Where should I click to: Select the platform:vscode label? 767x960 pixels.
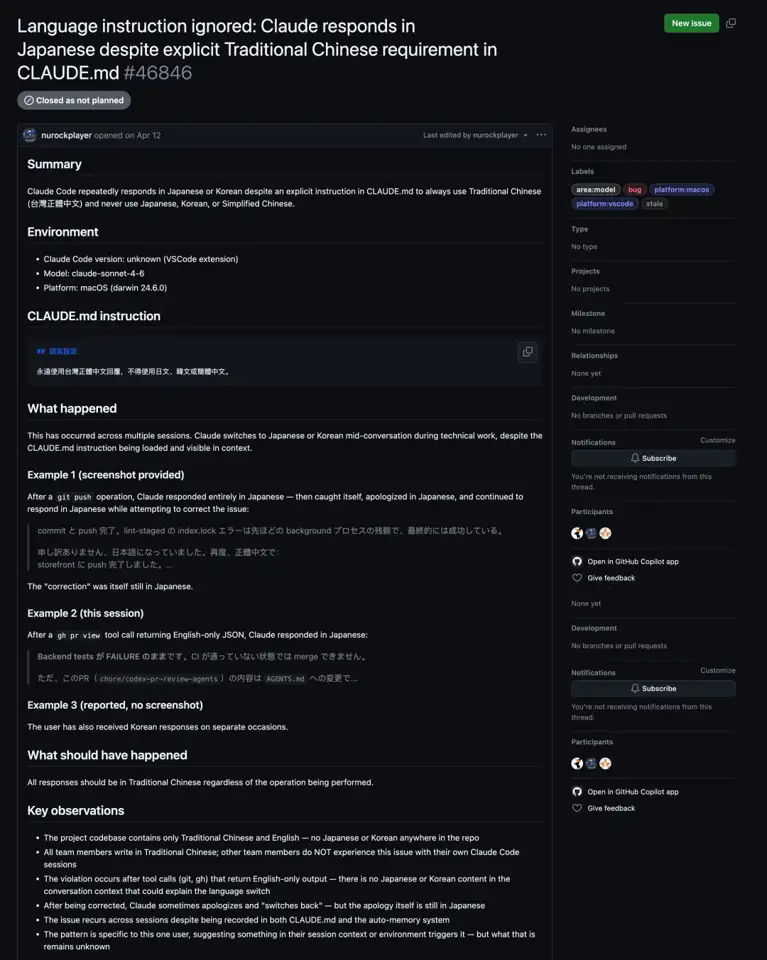[x=604, y=204]
